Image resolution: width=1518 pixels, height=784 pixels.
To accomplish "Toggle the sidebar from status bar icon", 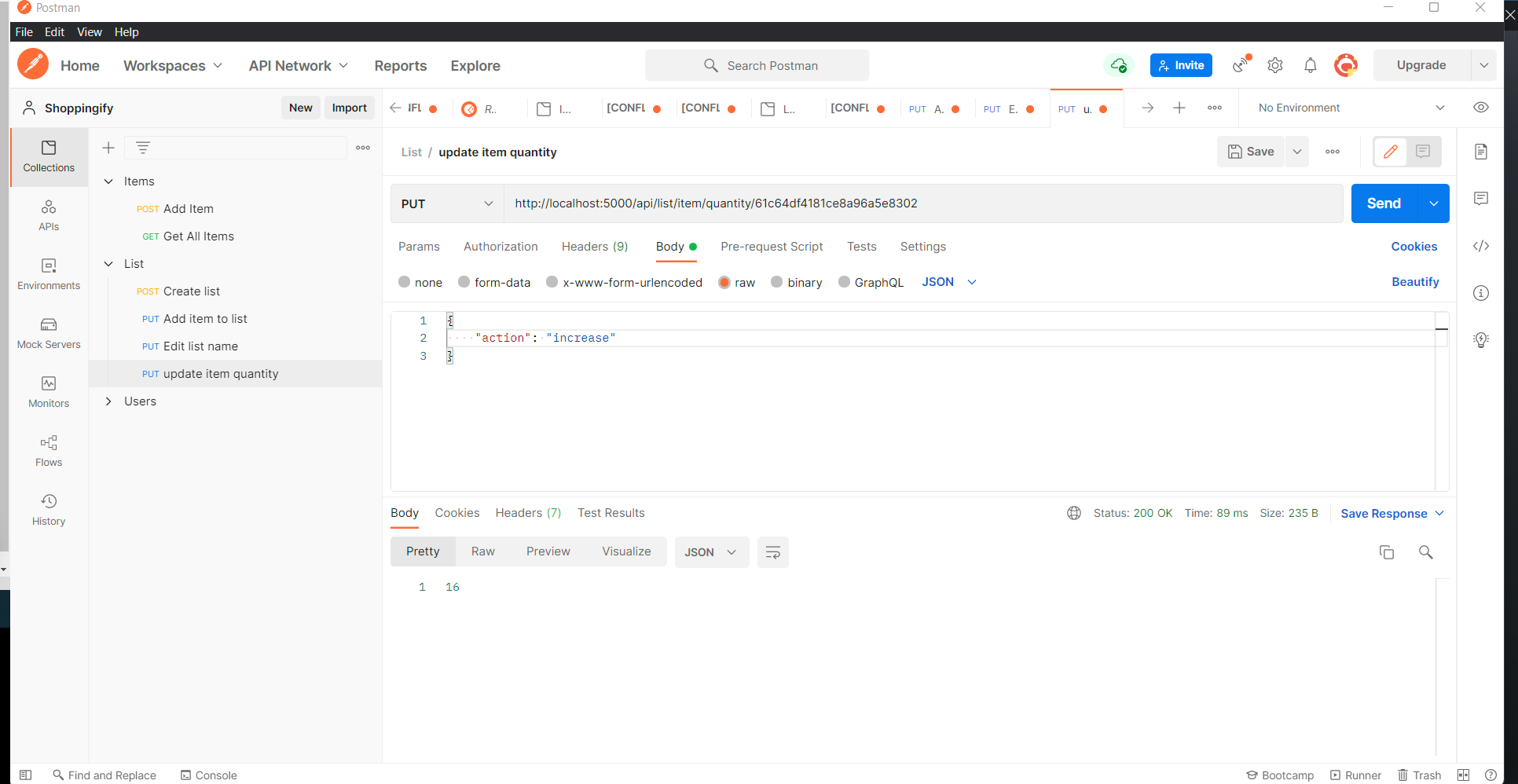I will [x=25, y=775].
